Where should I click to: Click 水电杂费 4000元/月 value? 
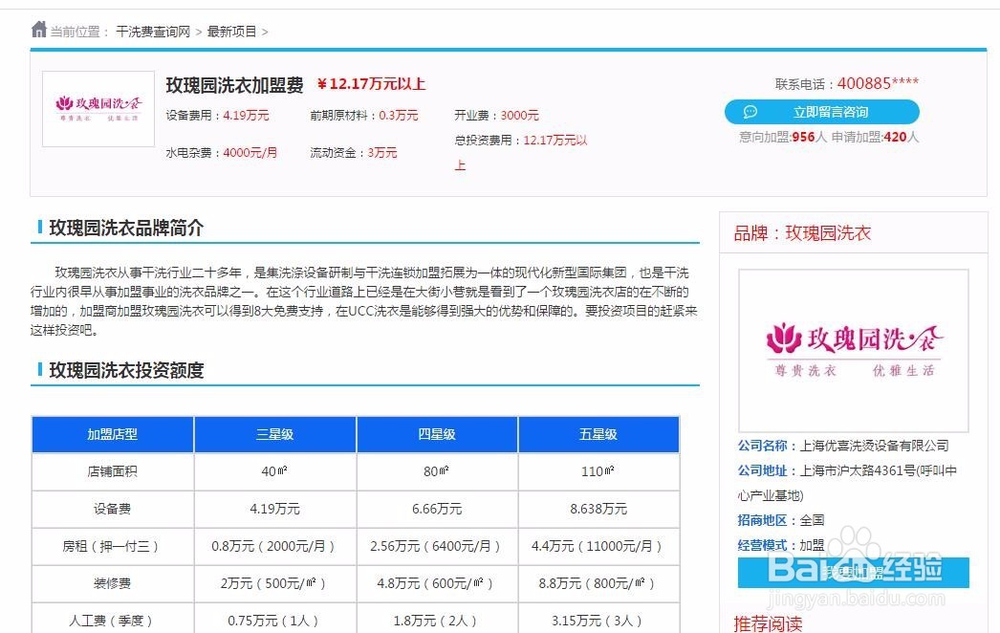coord(250,153)
